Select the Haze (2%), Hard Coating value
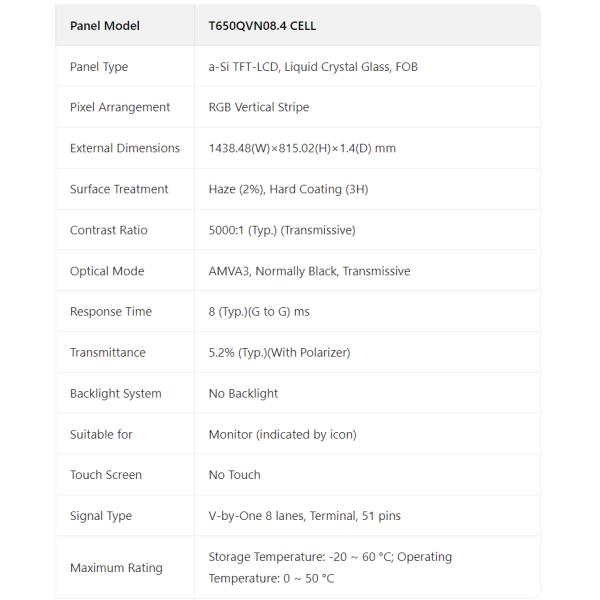Screen dimensions: 600x600 pyautogui.click(x=288, y=189)
